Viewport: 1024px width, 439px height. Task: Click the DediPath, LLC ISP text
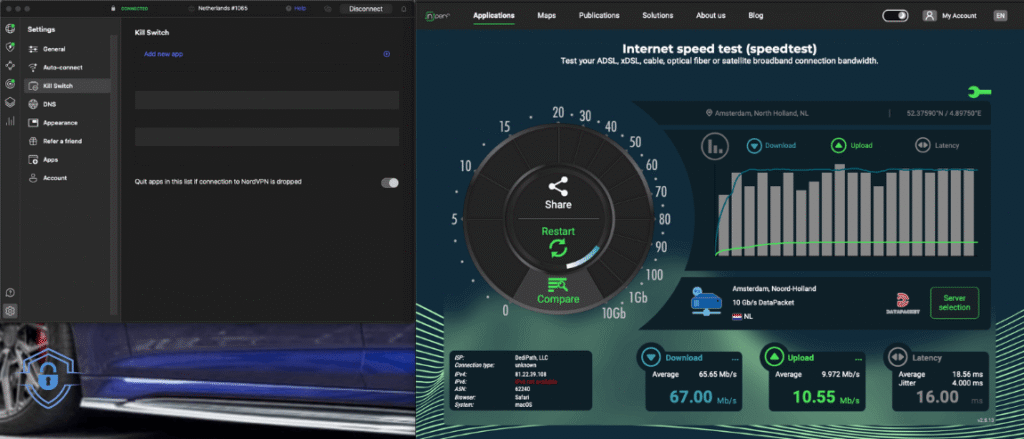[531, 359]
